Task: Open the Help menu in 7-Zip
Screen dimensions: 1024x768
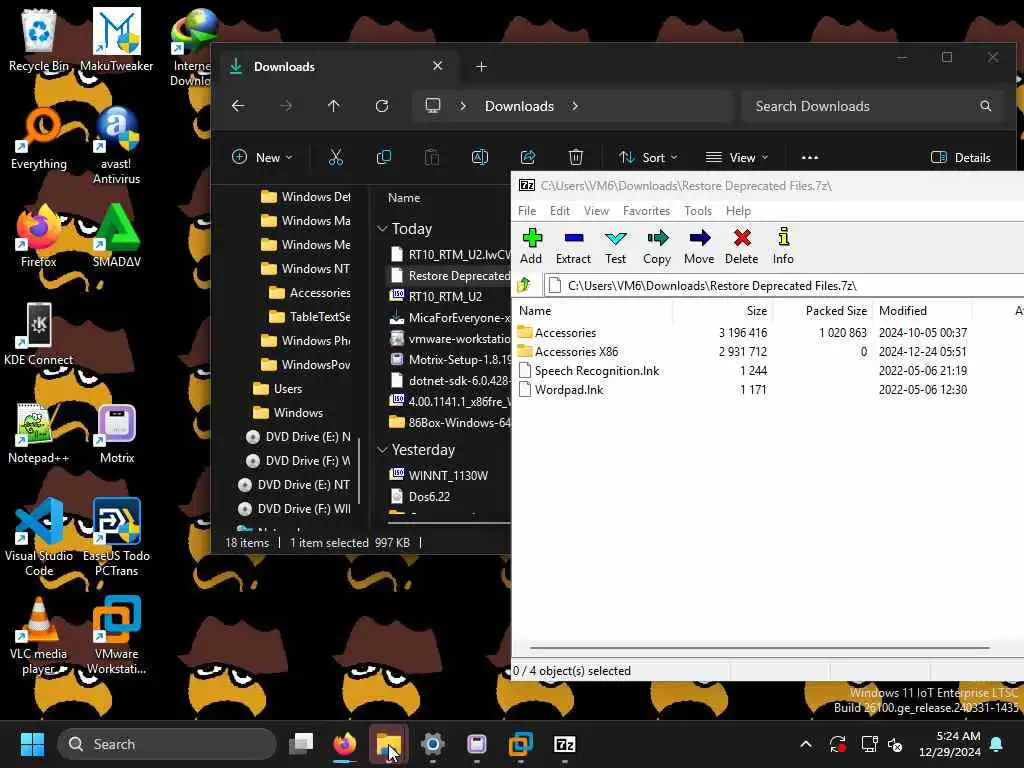Action: tap(739, 211)
